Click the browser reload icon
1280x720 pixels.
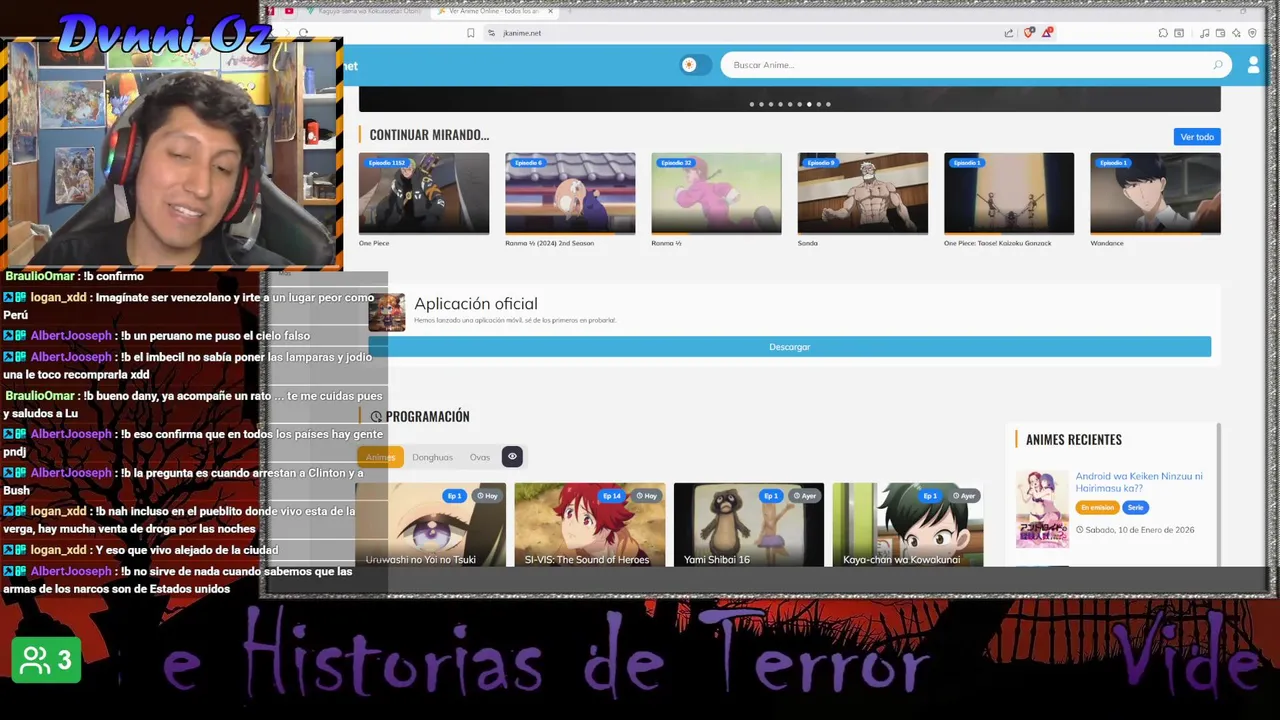(x=303, y=33)
